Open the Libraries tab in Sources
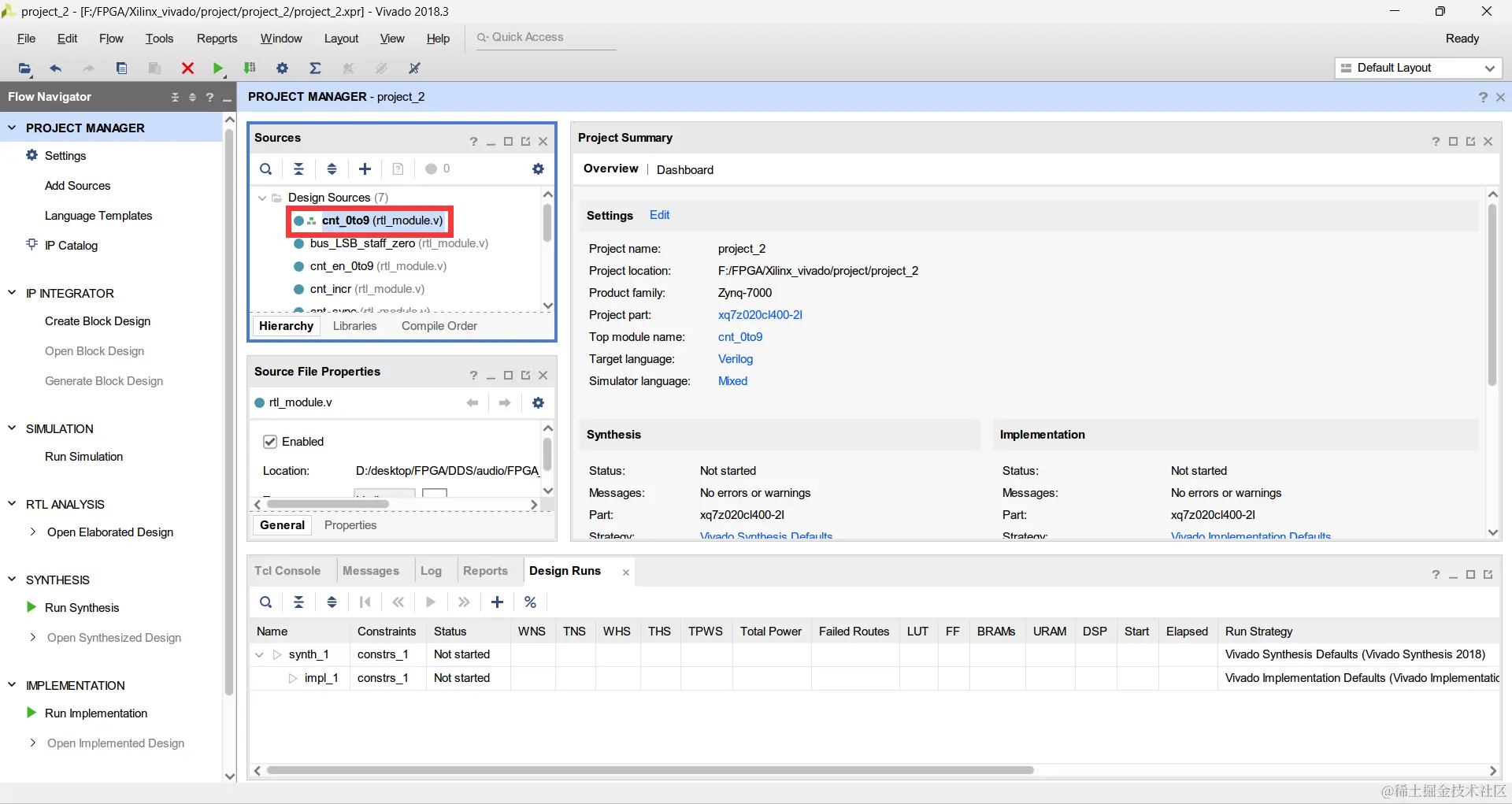1512x804 pixels. (x=354, y=326)
